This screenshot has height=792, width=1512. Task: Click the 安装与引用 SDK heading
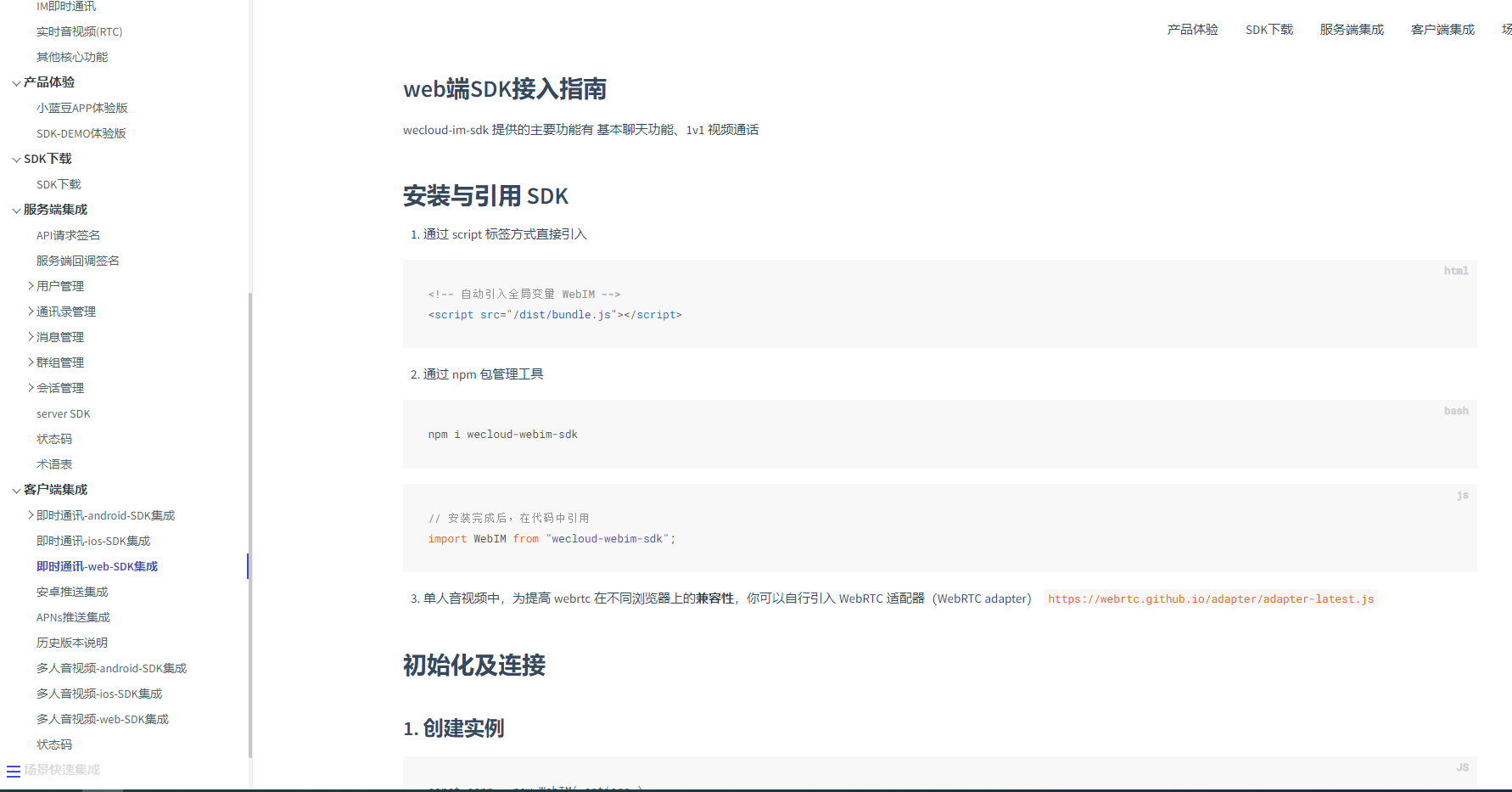point(485,196)
